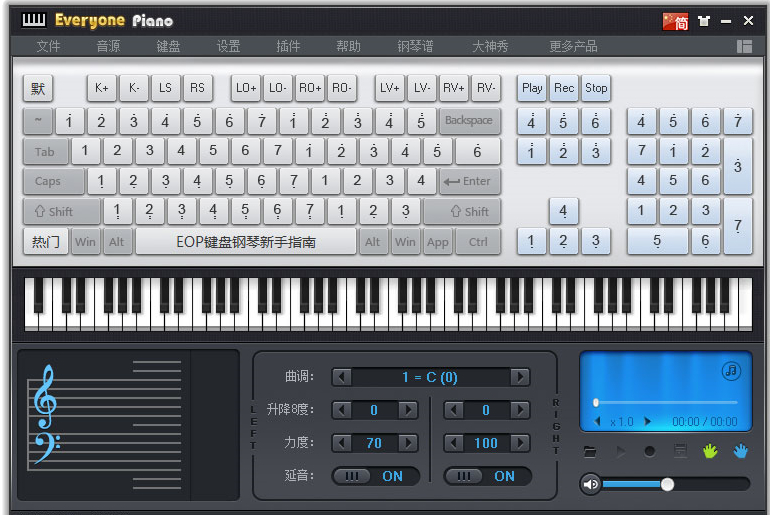Screen dimensions: 770x515
Task: Raise right hand 升降8度 octave value
Action: (x=520, y=410)
